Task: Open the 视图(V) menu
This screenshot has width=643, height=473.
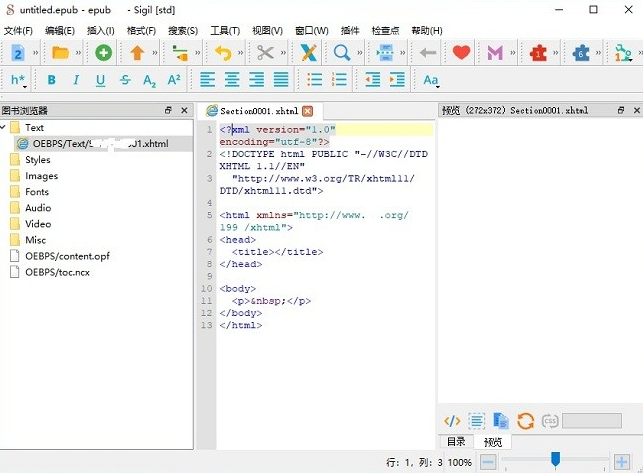Action: [x=267, y=31]
